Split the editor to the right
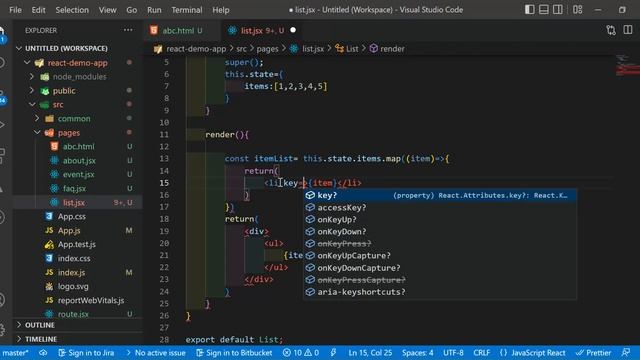 (x=628, y=30)
